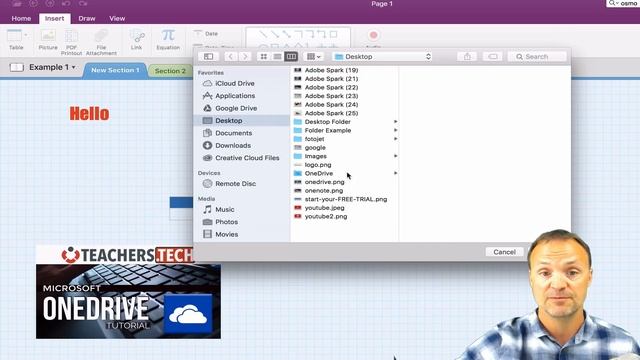Select Remote Disc under Devices
This screenshot has width=640, height=360.
(242, 184)
